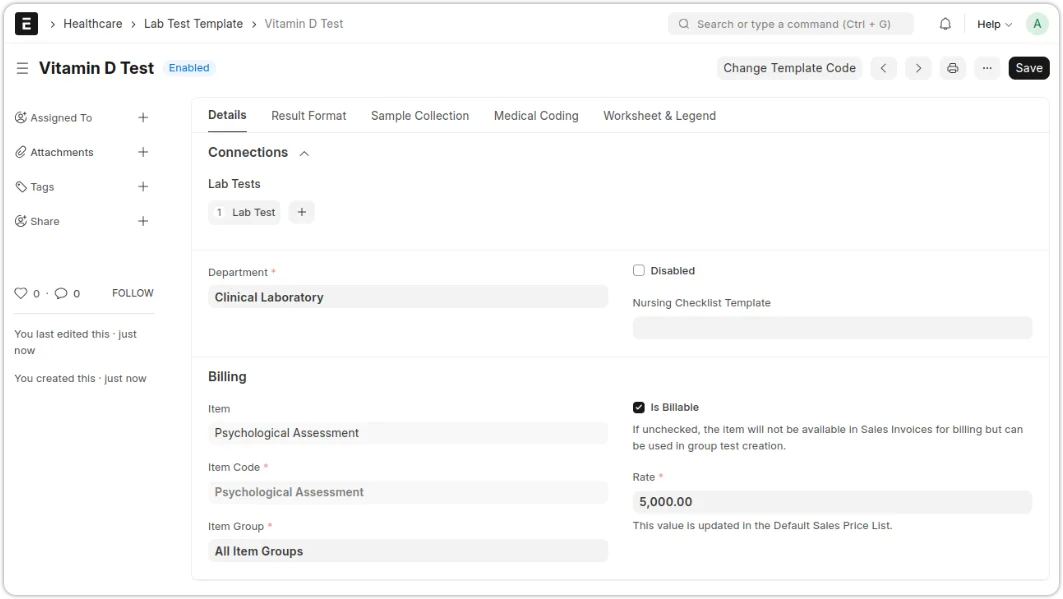Open the Help dropdown menu

click(994, 24)
